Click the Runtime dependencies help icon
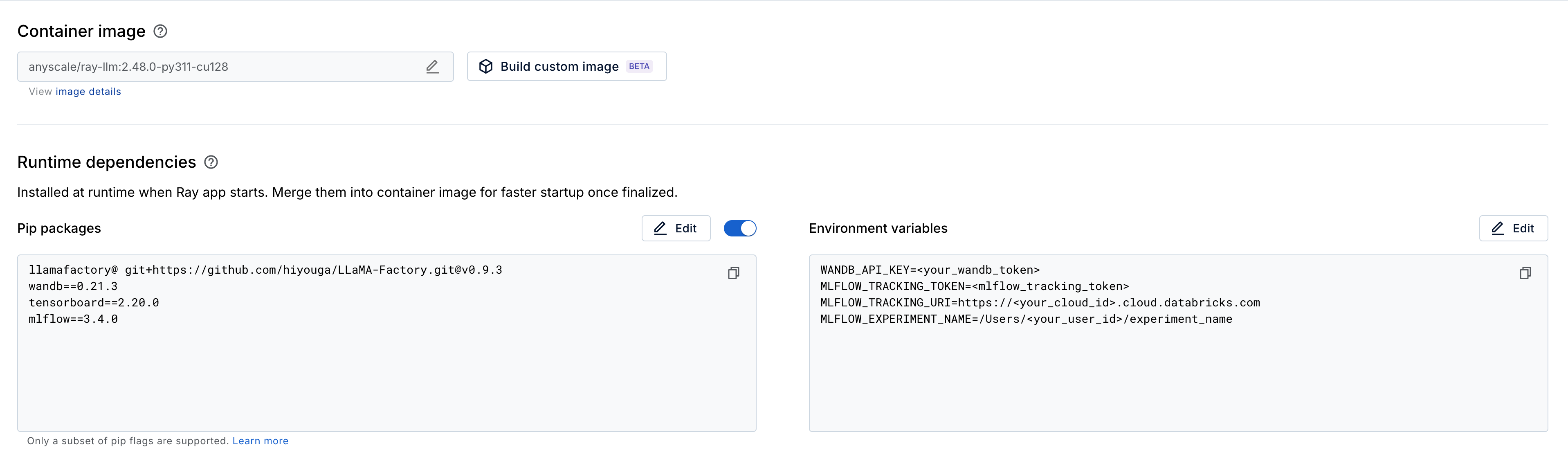The image size is (1568, 459). click(x=211, y=162)
